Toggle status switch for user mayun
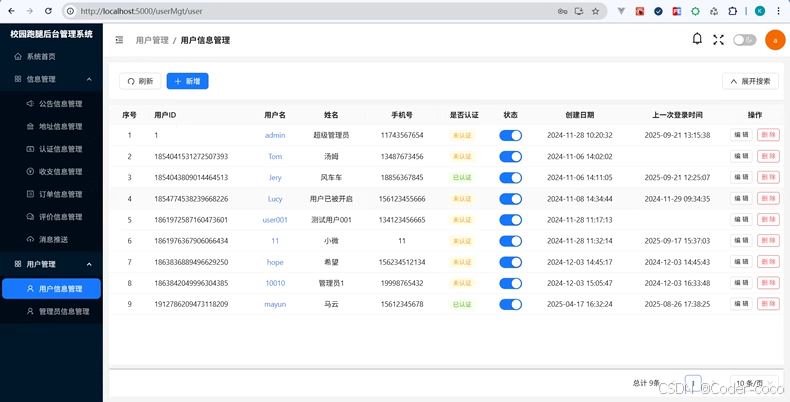Viewport: 790px width, 402px height. pyautogui.click(x=510, y=304)
